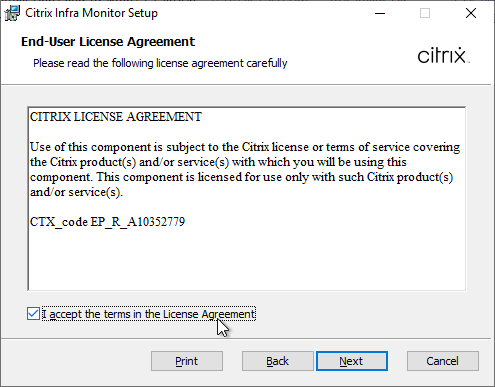
Task: Untick the accept terms checkbox box
Action: [x=33, y=314]
